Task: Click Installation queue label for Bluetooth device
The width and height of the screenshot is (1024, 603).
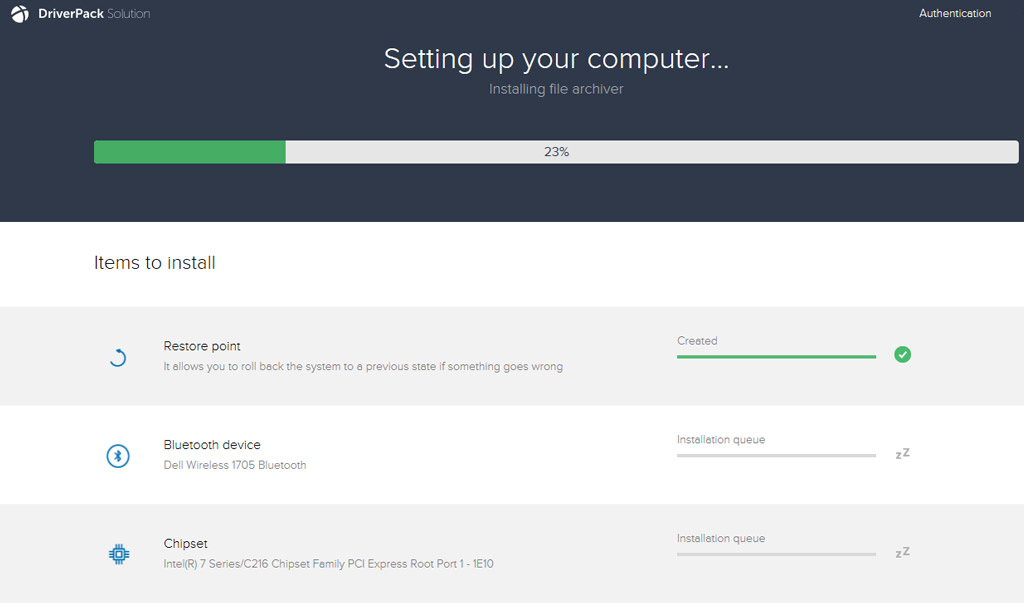Action: [x=721, y=440]
